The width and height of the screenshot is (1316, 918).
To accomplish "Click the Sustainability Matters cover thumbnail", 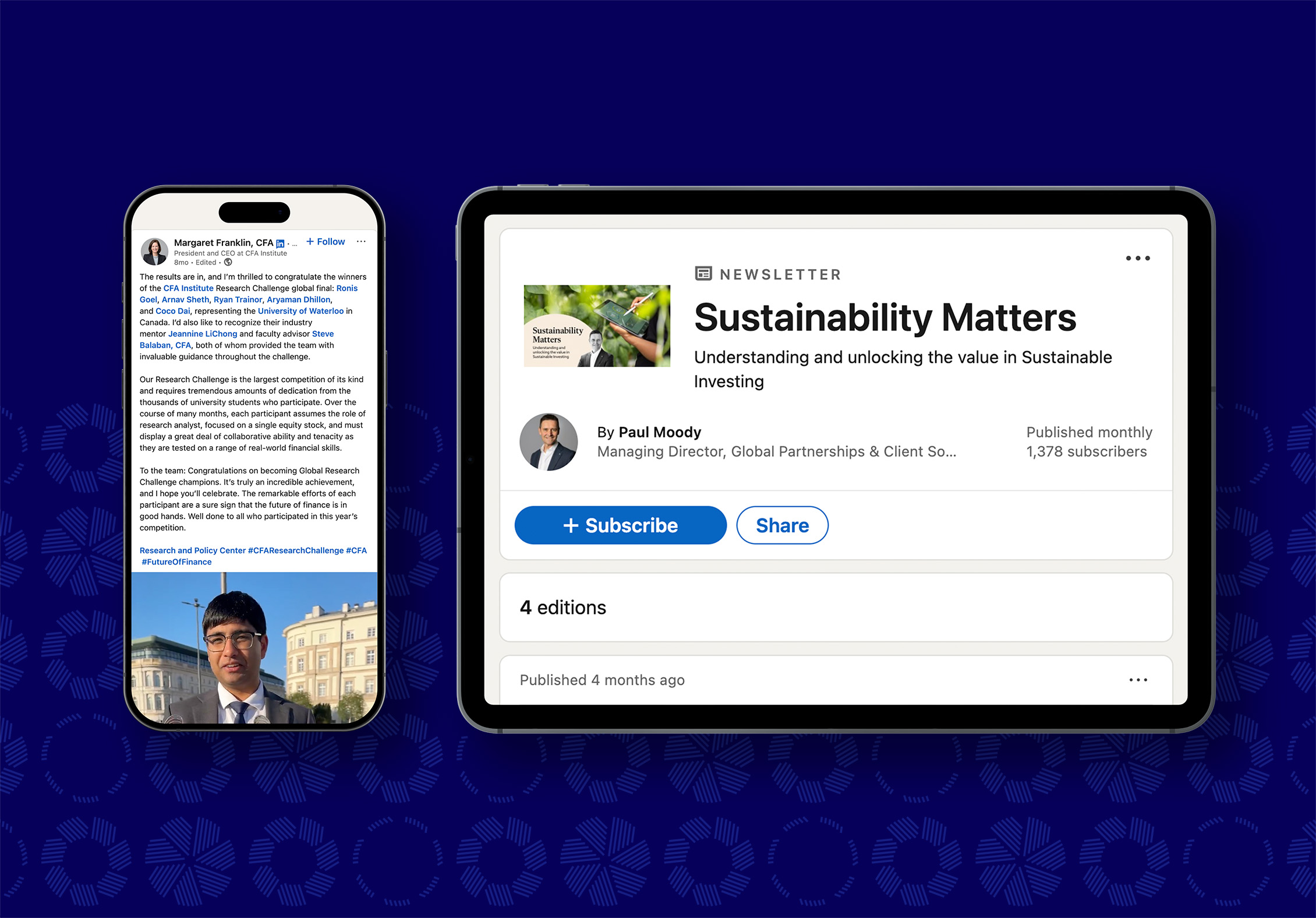I will 597,326.
